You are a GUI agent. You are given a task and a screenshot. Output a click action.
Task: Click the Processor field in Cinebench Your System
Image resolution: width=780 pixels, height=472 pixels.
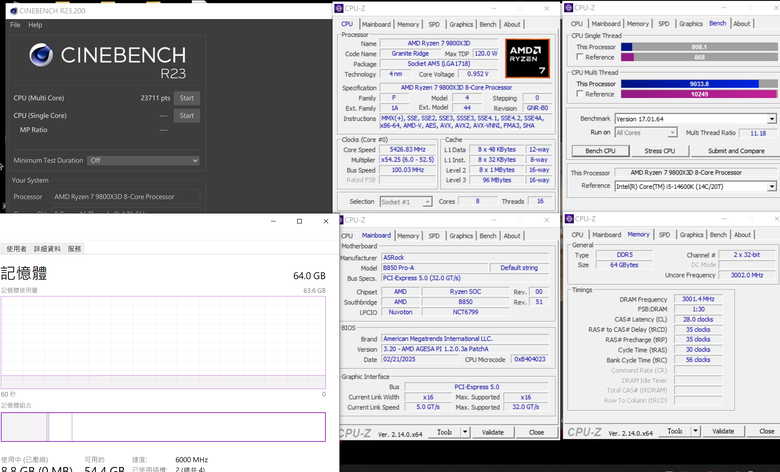tap(126, 197)
